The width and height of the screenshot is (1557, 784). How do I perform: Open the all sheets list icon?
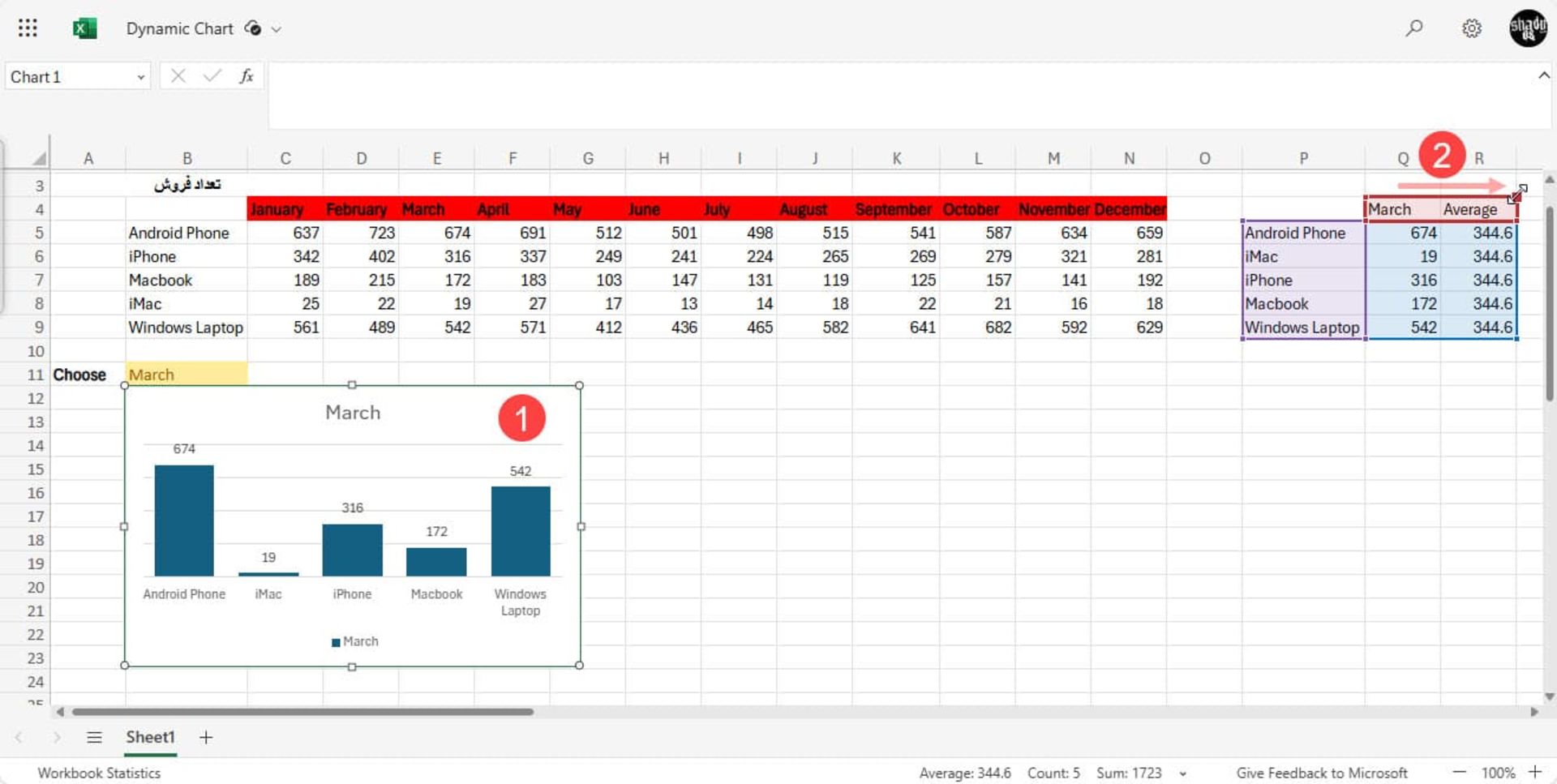(94, 737)
